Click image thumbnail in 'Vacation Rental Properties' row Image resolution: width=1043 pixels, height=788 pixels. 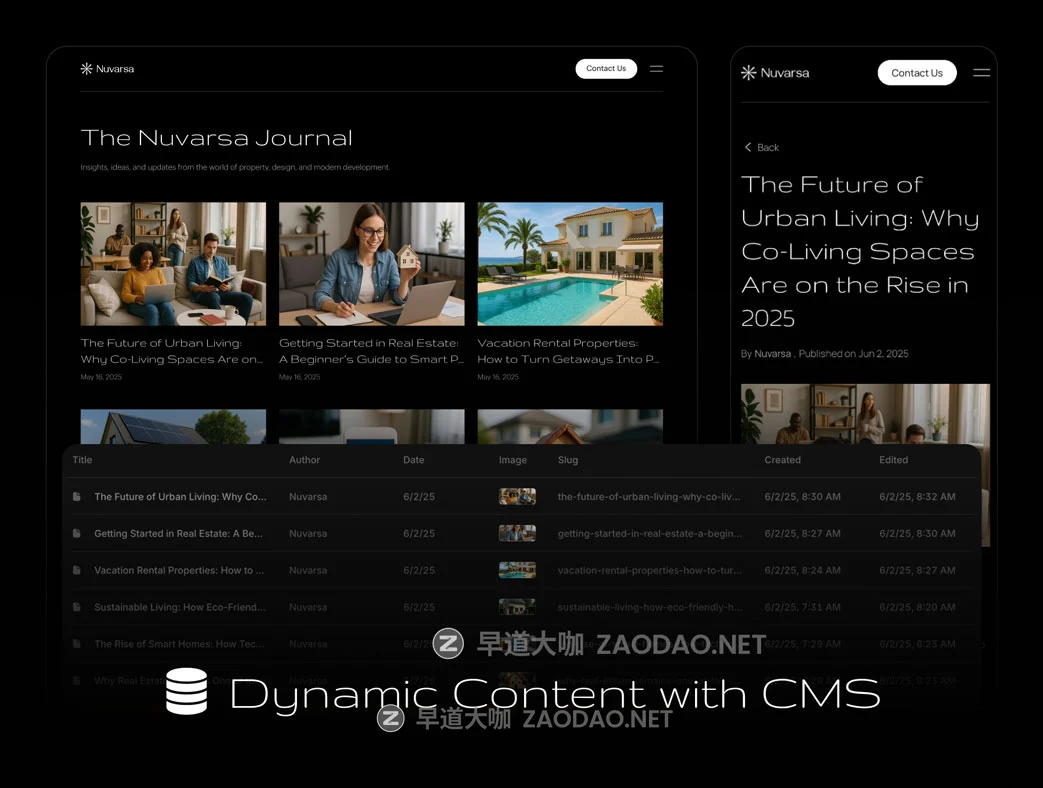click(517, 570)
